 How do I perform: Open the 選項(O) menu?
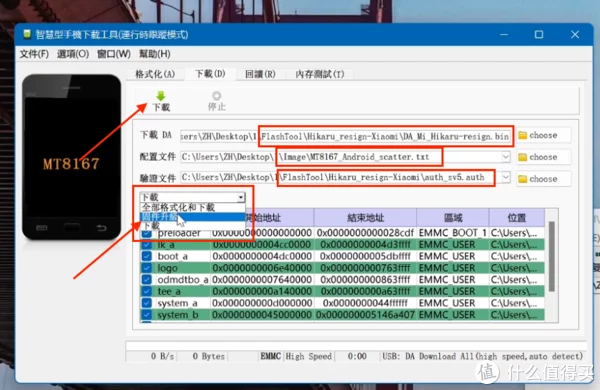tap(73, 54)
